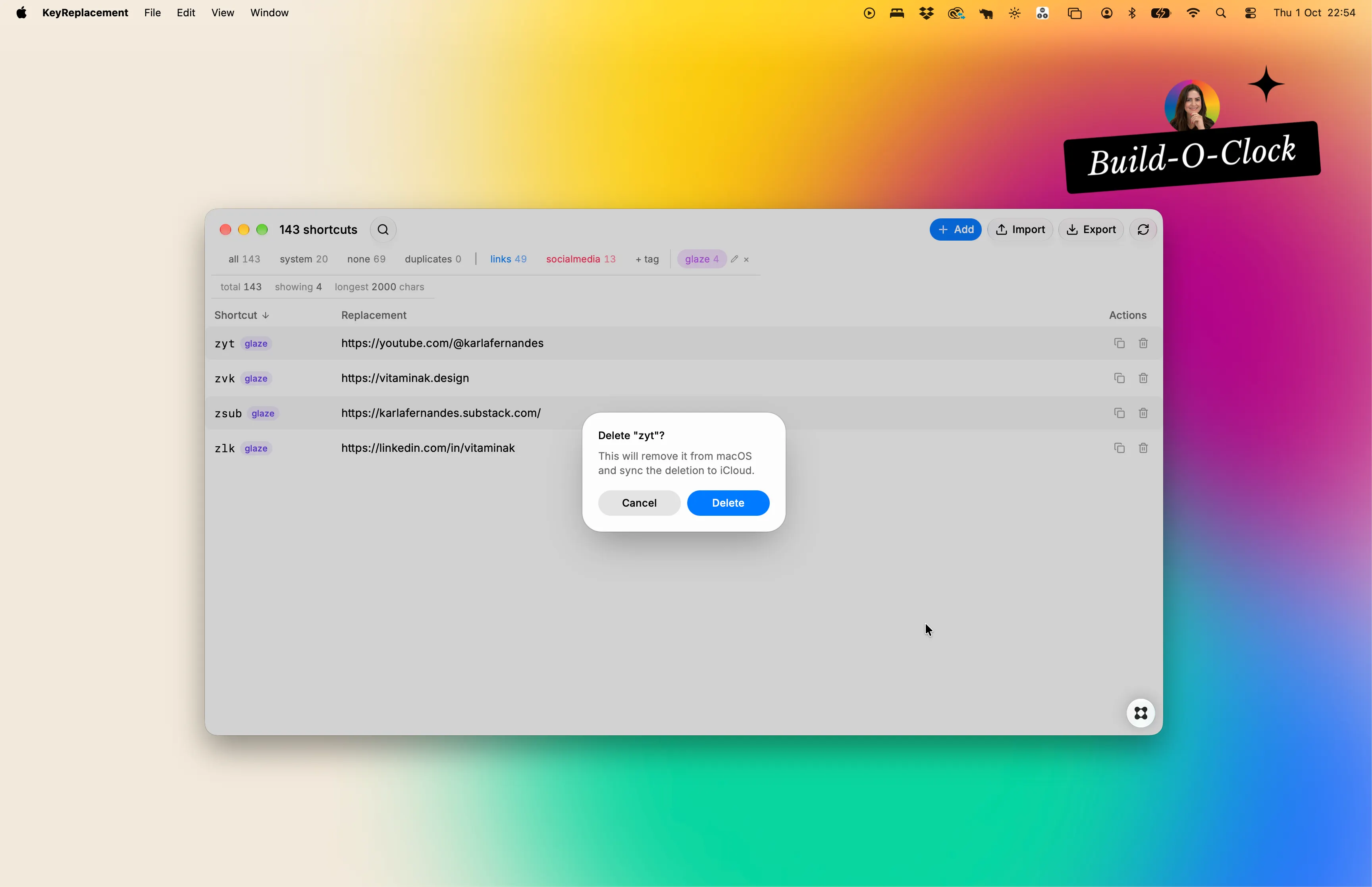Viewport: 1372px width, 887px height.
Task: Click glaze tag badge on zsub row
Action: click(x=262, y=414)
